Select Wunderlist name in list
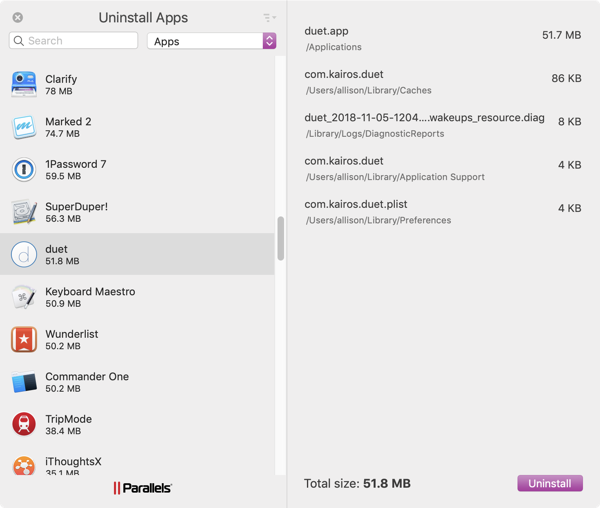 72,334
